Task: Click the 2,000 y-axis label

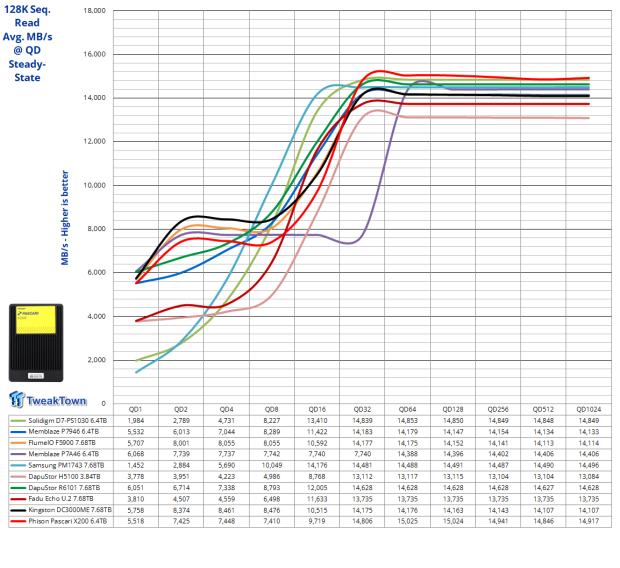Action: 96,360
